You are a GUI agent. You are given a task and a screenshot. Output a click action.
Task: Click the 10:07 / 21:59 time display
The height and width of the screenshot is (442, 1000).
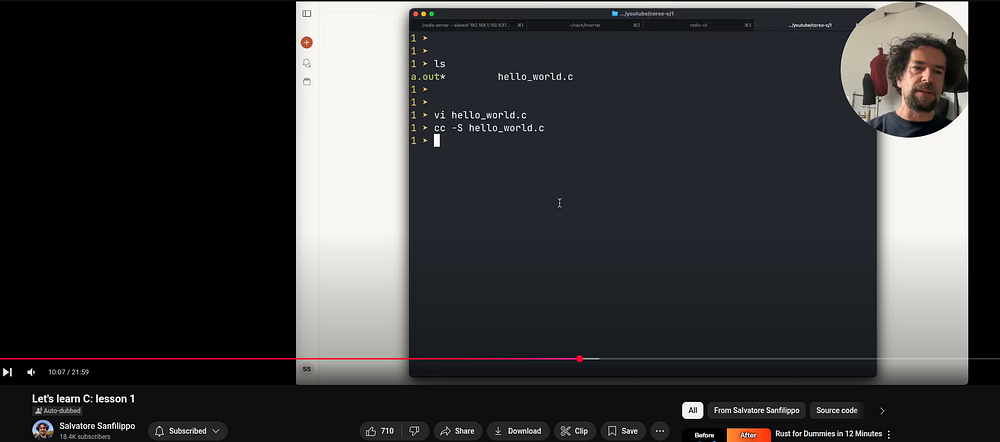[x=68, y=372]
